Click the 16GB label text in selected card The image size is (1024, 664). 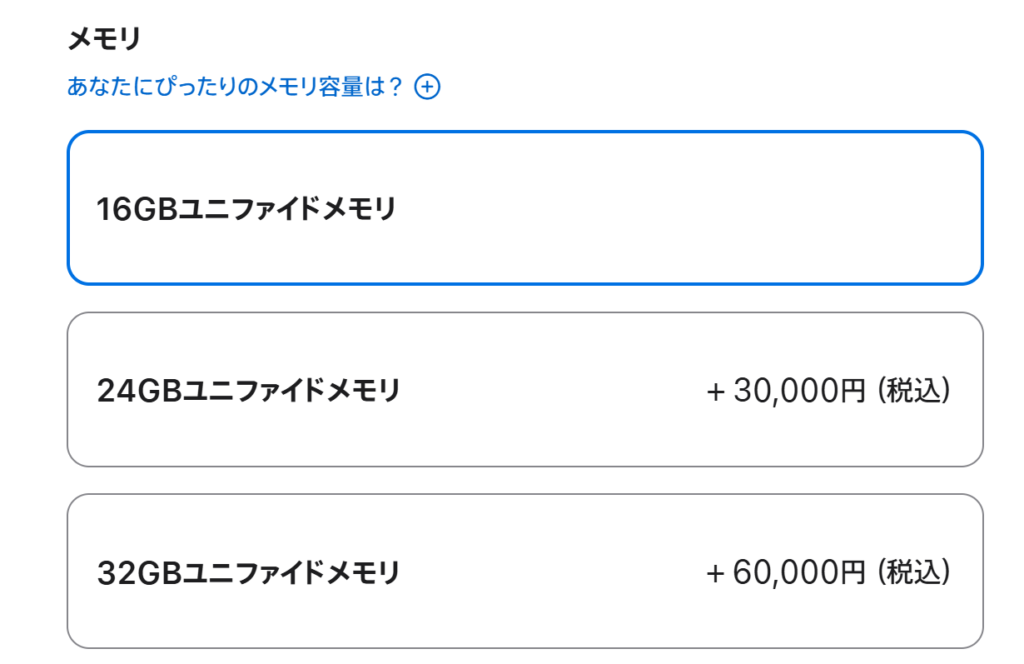246,210
